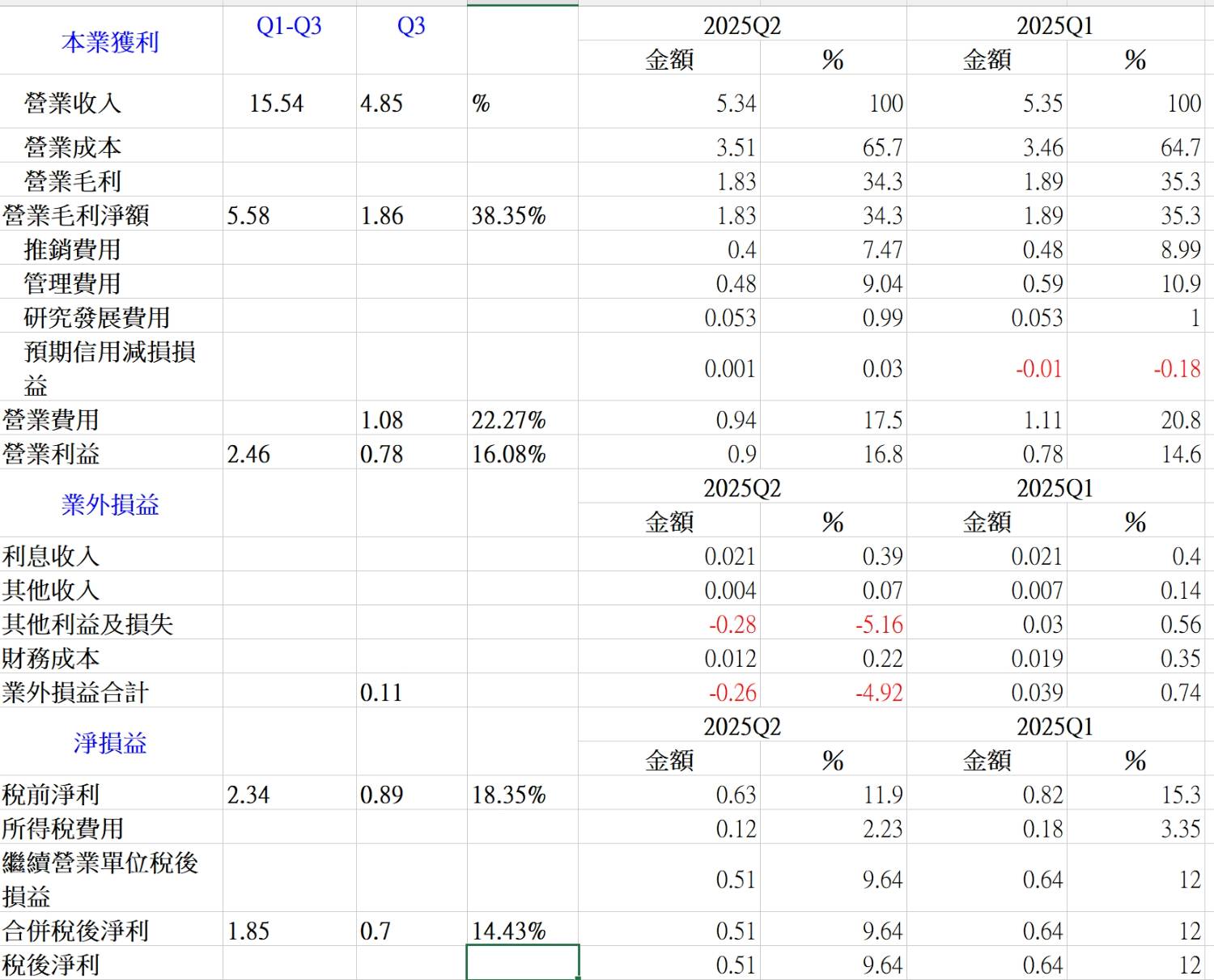Select the 15.54 營業收入 value cell
The width and height of the screenshot is (1214, 980).
coord(276,104)
